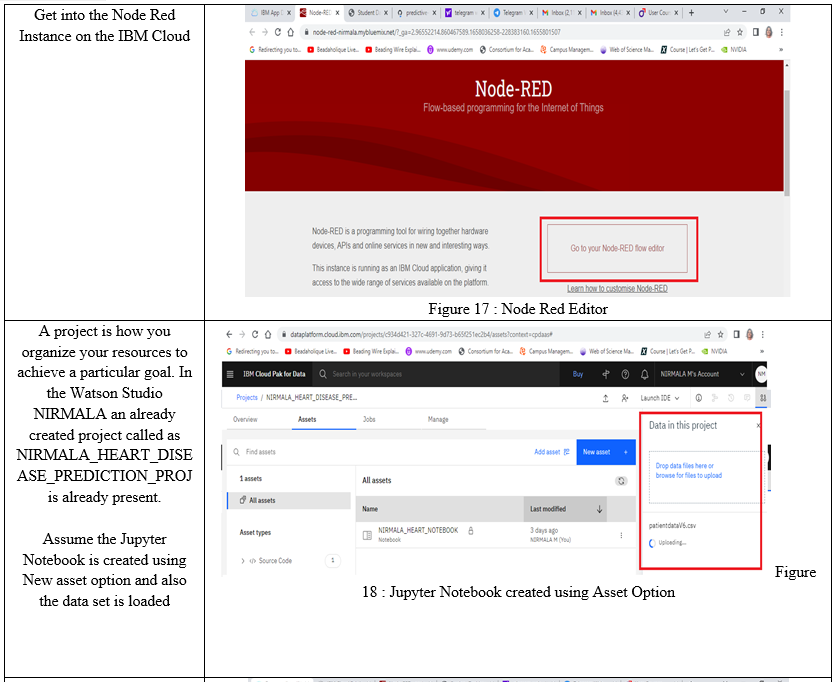Open the tab search chevron in Chrome
Image resolution: width=837 pixels, height=682 pixels.
click(x=725, y=11)
